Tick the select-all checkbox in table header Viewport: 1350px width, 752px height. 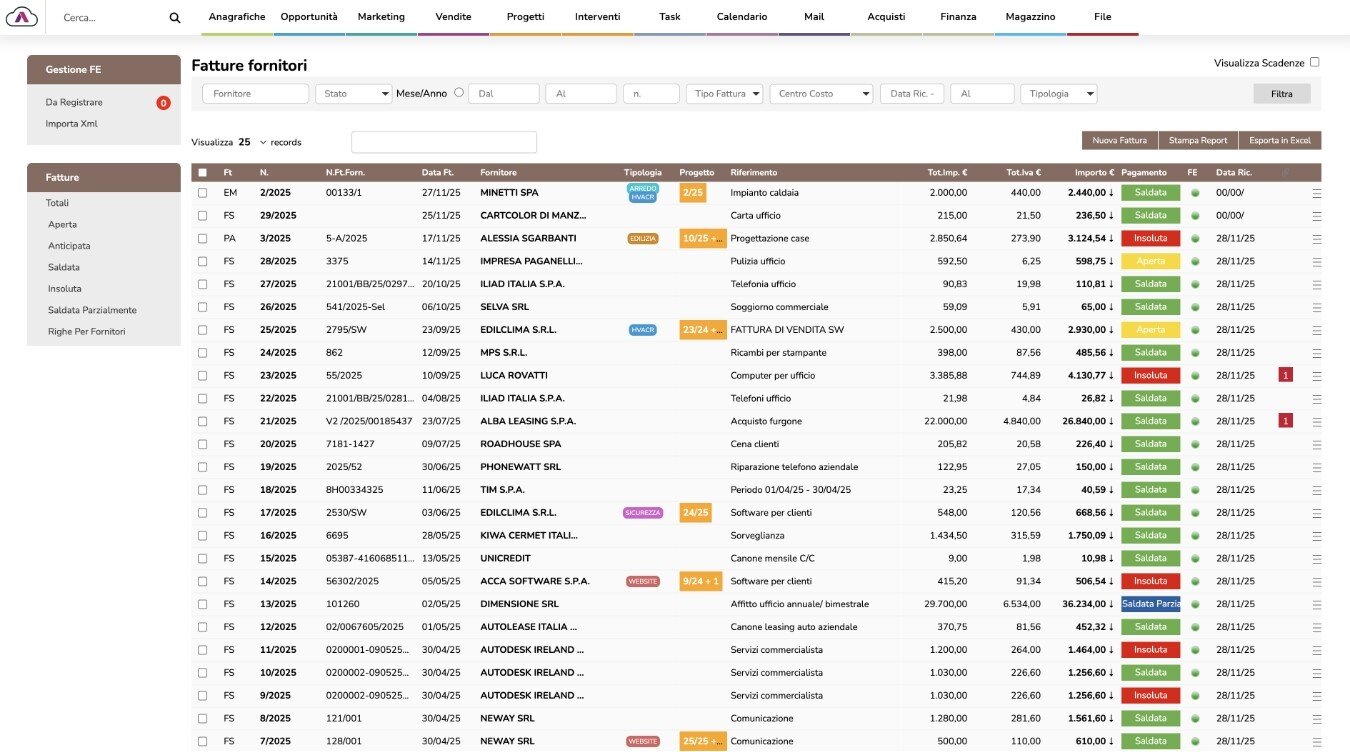[x=203, y=173]
